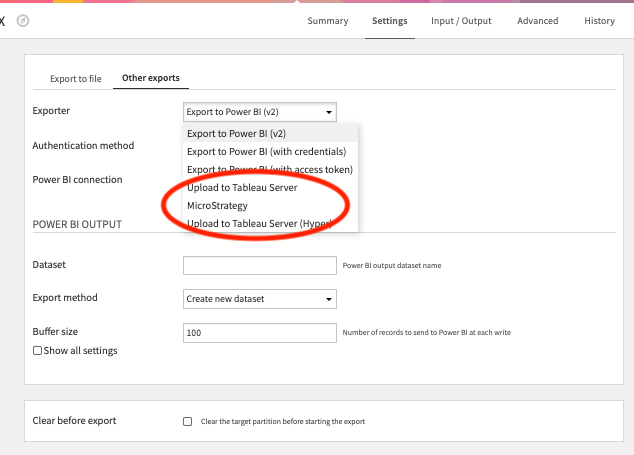Click the circular compass icon near top-left

coord(23,21)
